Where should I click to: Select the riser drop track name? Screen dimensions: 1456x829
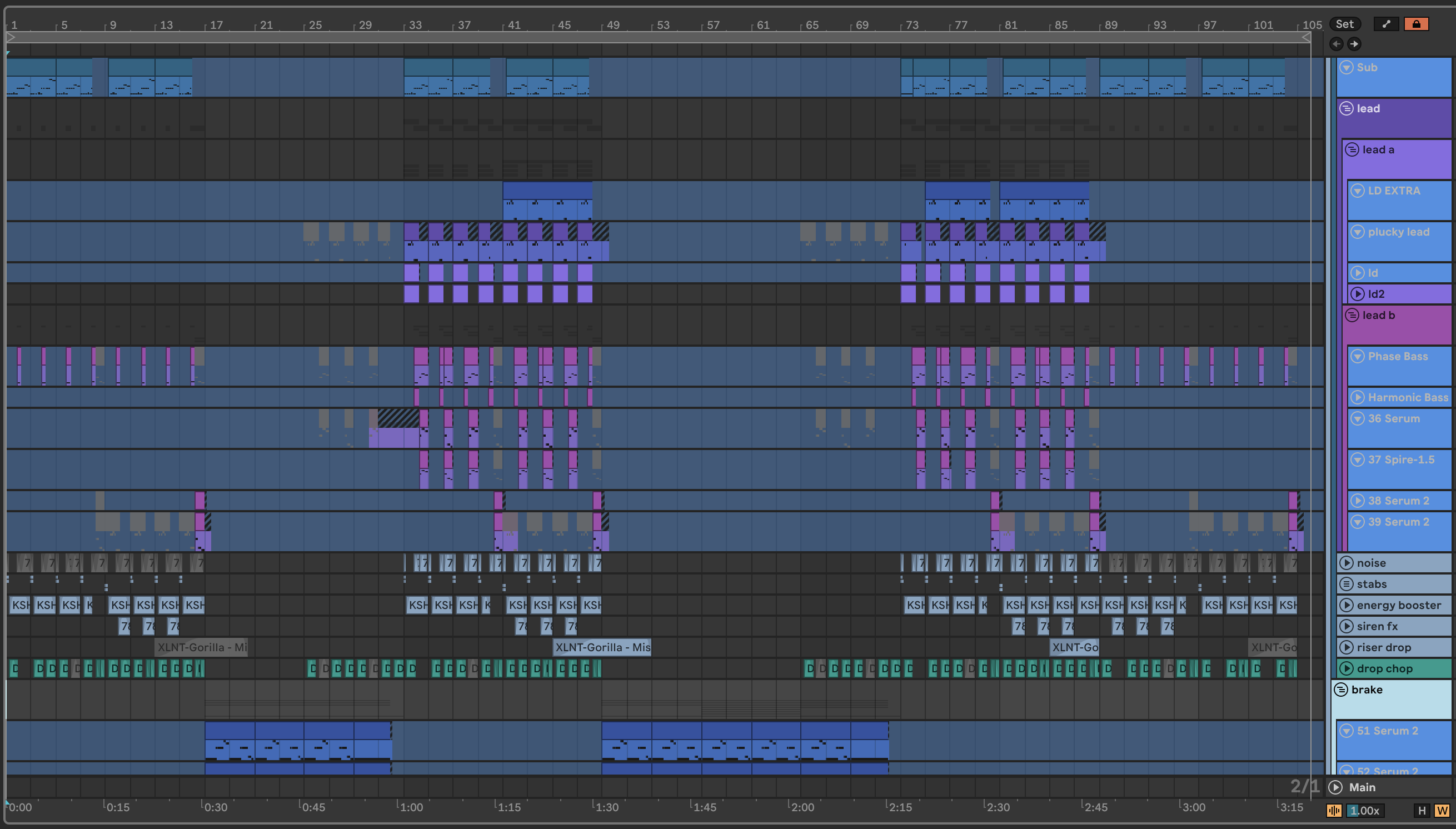click(x=1384, y=647)
